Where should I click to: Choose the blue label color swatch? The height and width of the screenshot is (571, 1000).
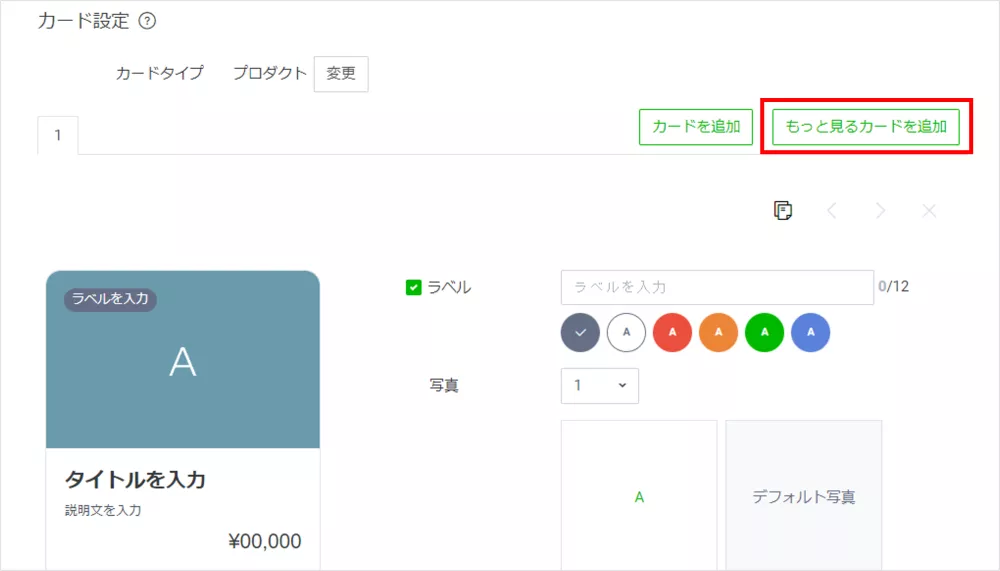click(811, 332)
